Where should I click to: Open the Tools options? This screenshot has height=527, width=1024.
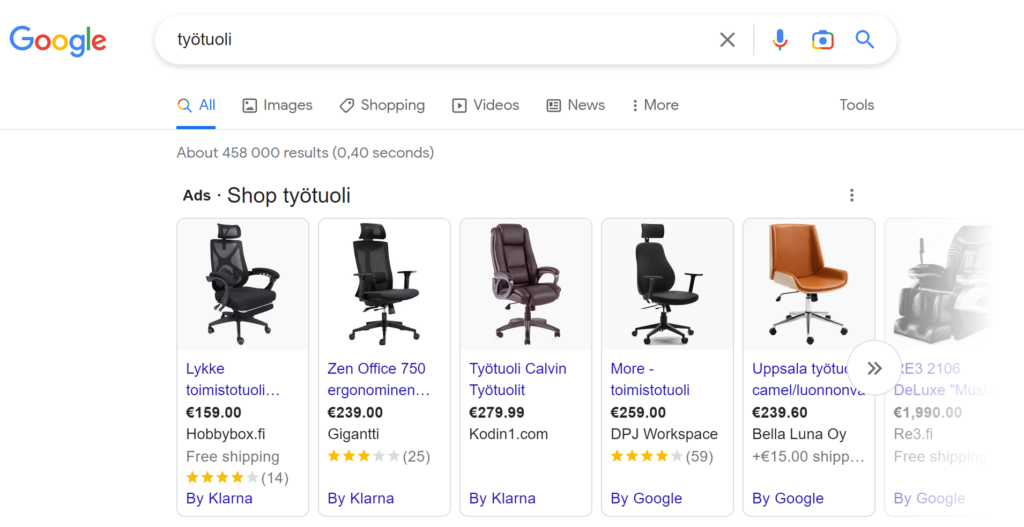pyautogui.click(x=856, y=105)
